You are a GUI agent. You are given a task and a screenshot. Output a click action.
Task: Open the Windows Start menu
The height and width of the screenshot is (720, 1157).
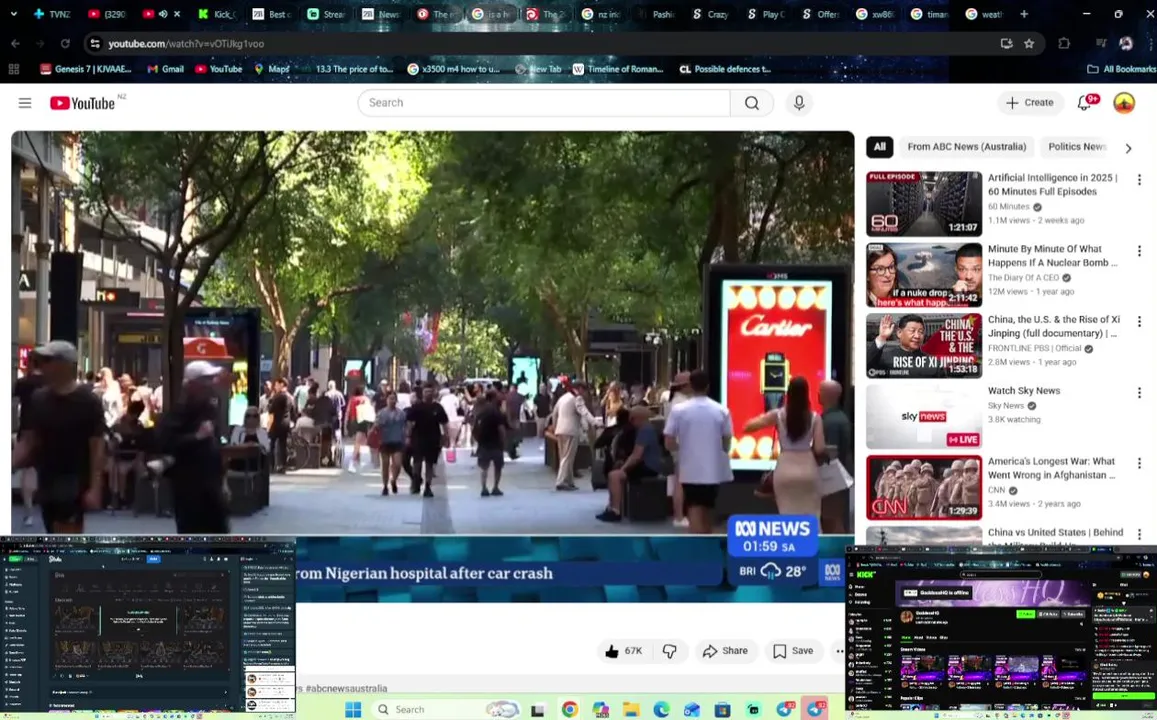pyautogui.click(x=353, y=709)
